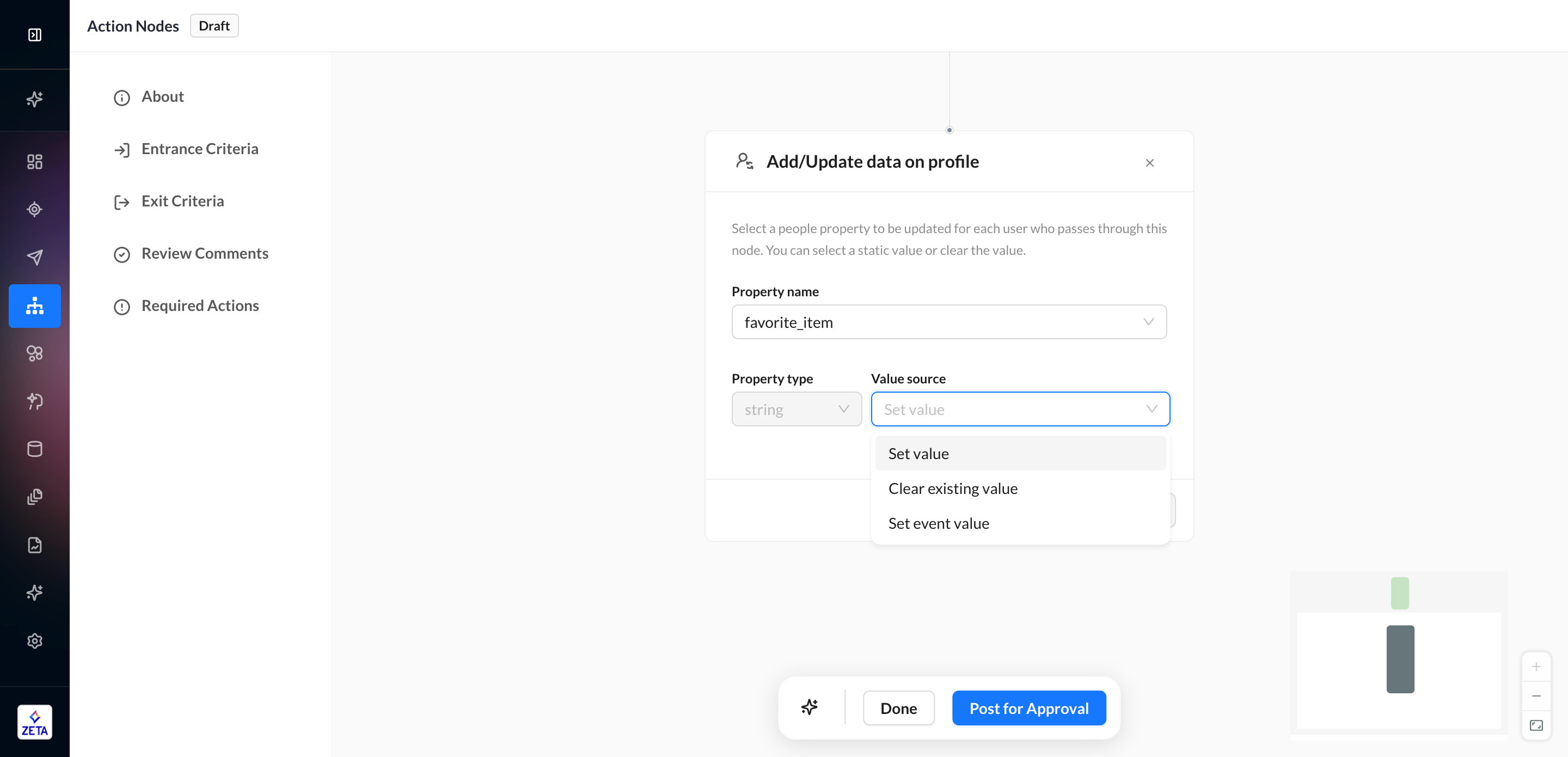Open the Value source dropdown
The image size is (1568, 757).
(1020, 409)
